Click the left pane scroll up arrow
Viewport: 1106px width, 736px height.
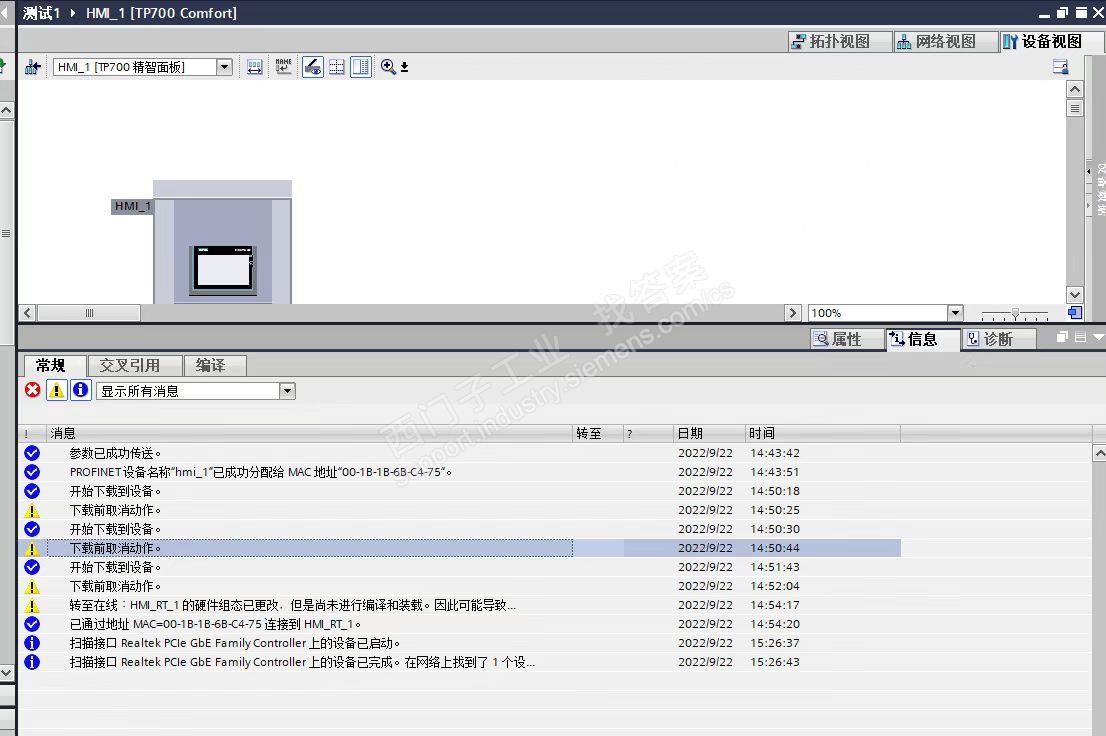pos(6,111)
